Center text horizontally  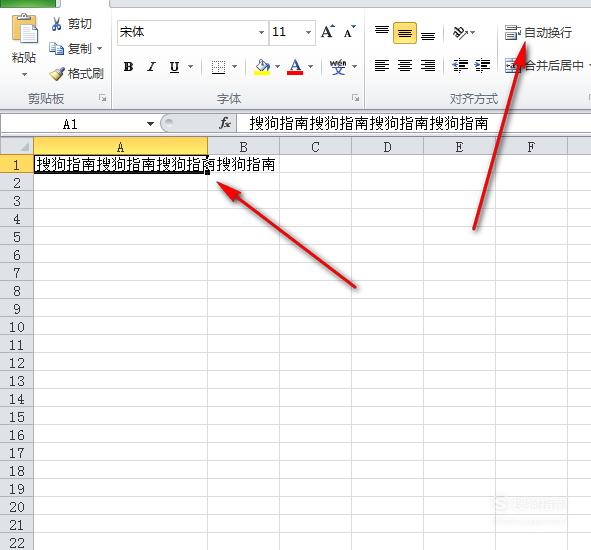[x=405, y=66]
